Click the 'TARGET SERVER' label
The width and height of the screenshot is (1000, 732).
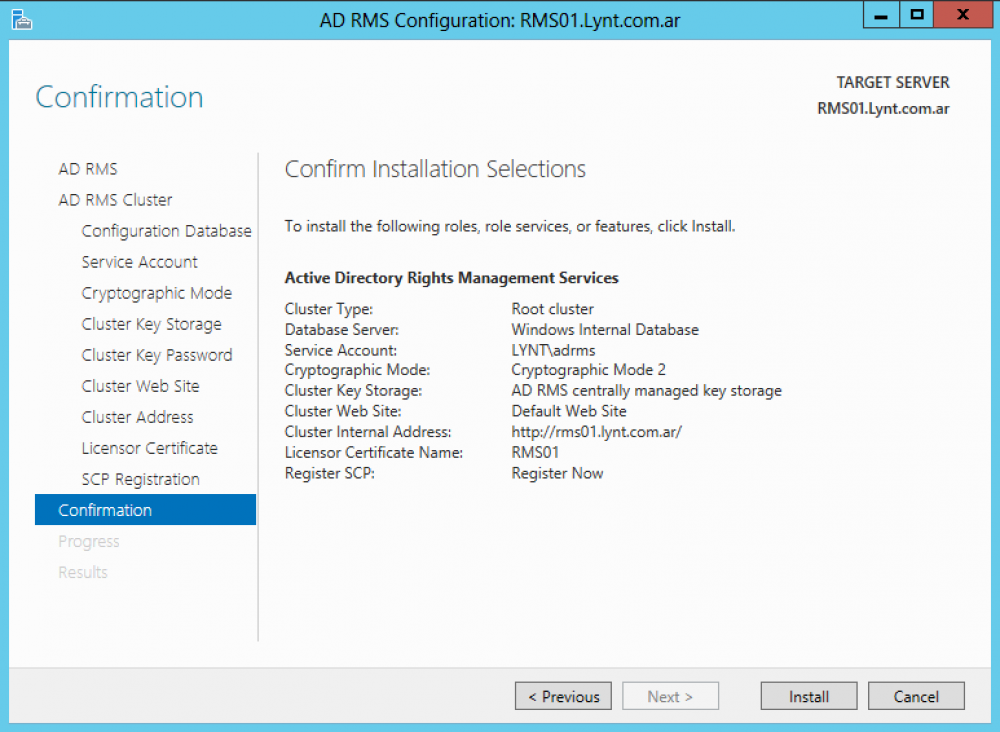(x=893, y=83)
